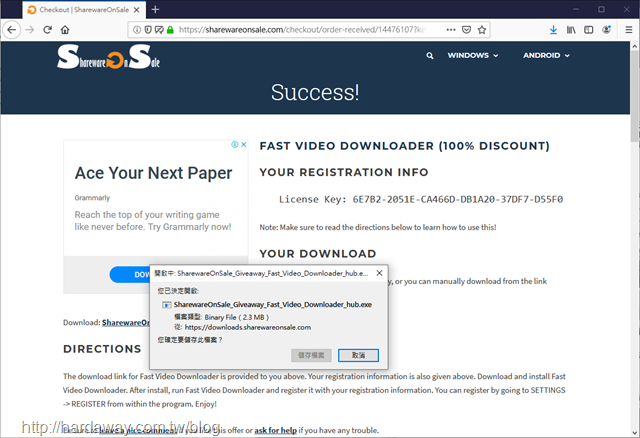Screen dimensions: 640x438
Task: Click the FAST VIDEO DOWNLOADER heading
Action: pyautogui.click(x=404, y=146)
